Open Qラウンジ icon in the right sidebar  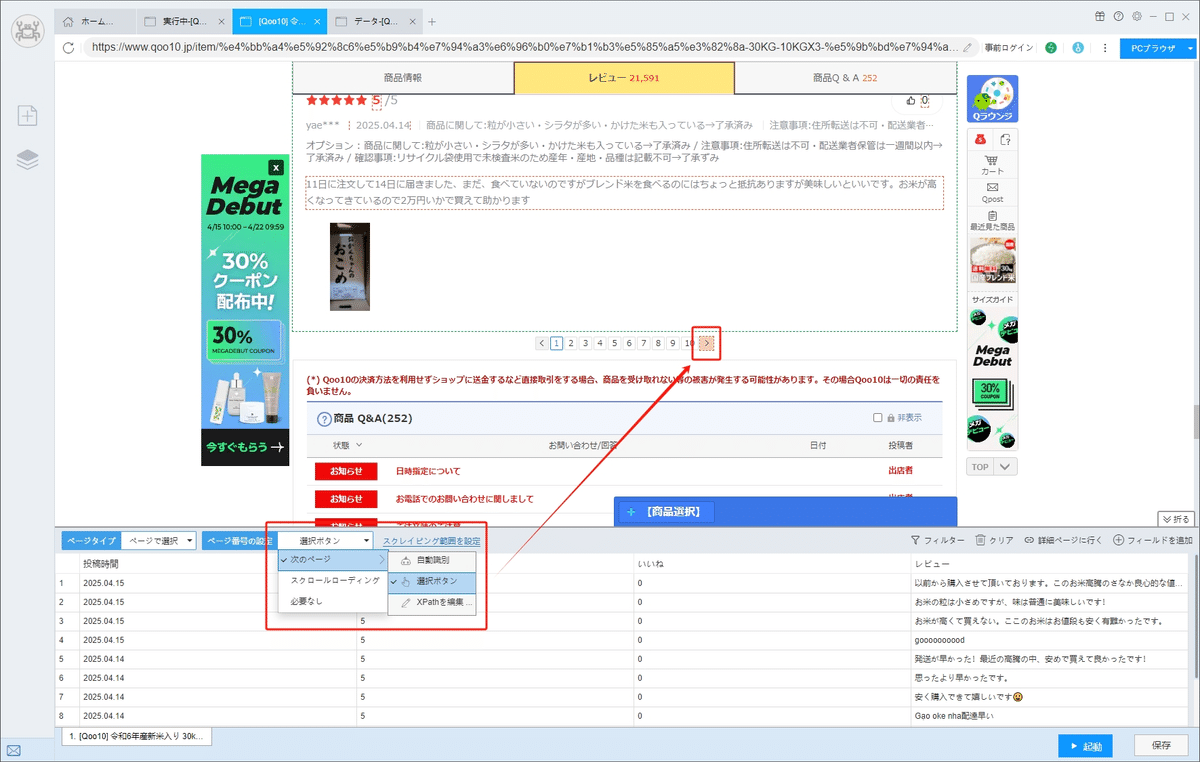tap(992, 100)
